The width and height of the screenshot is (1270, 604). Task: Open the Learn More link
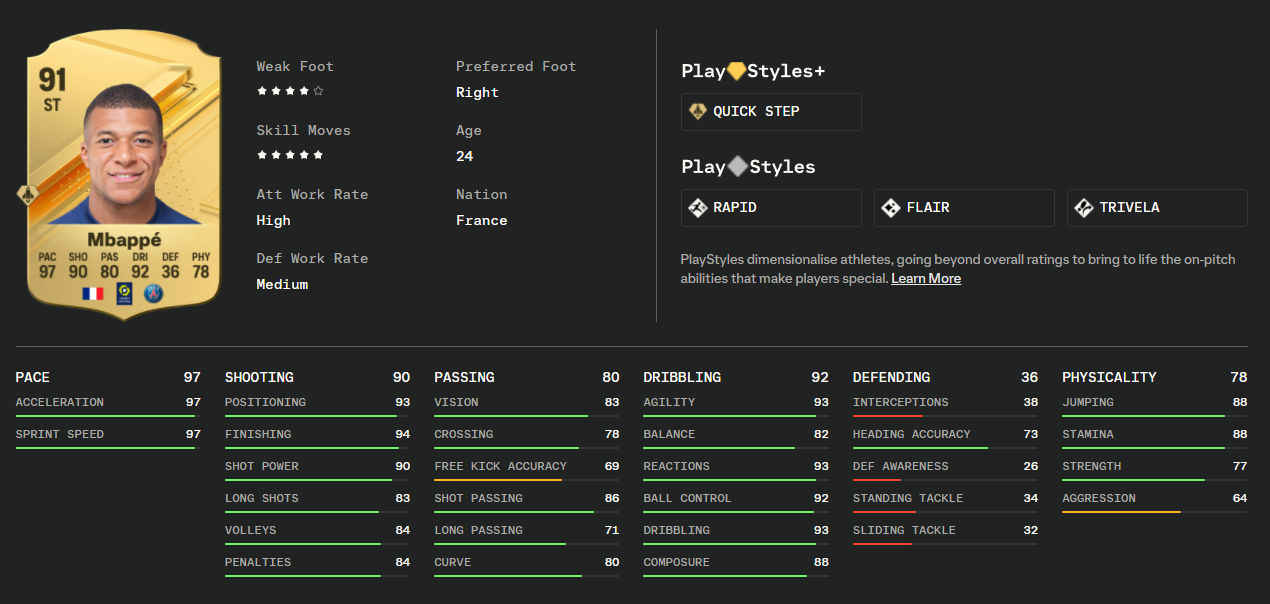click(926, 279)
